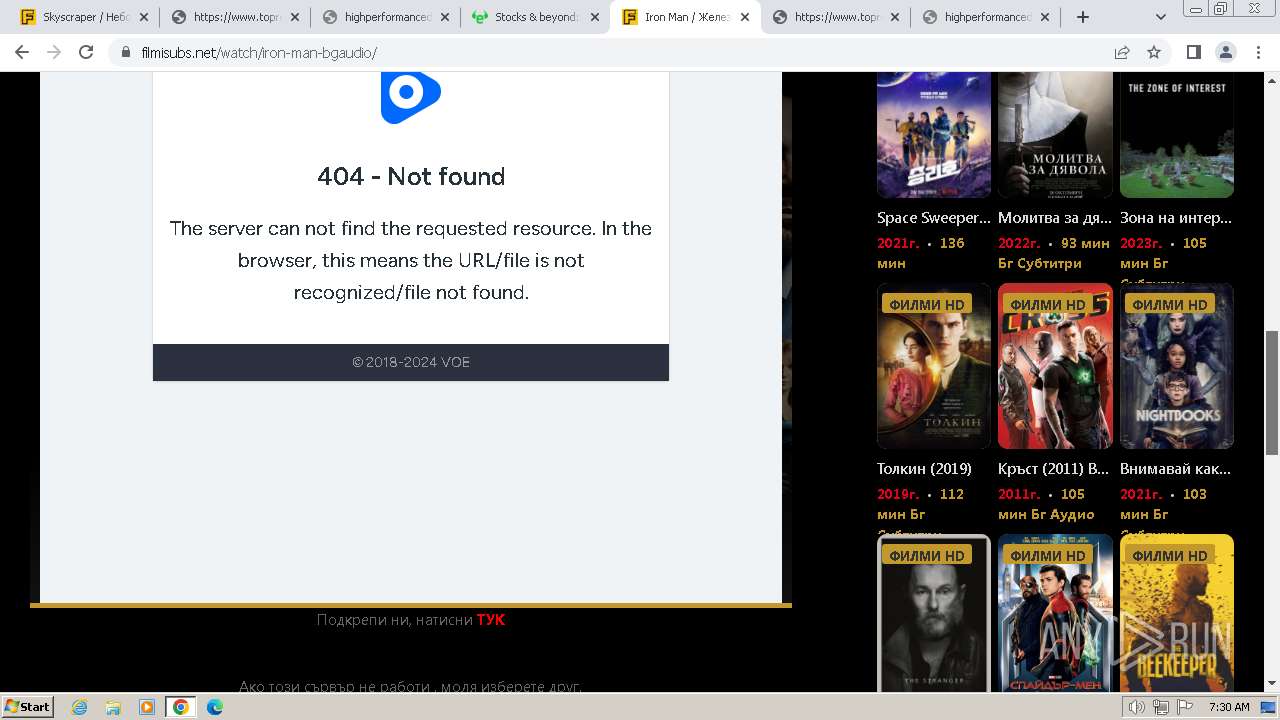The width and height of the screenshot is (1280, 720).
Task: Open Action Center flag icon
Action: tap(1185, 707)
